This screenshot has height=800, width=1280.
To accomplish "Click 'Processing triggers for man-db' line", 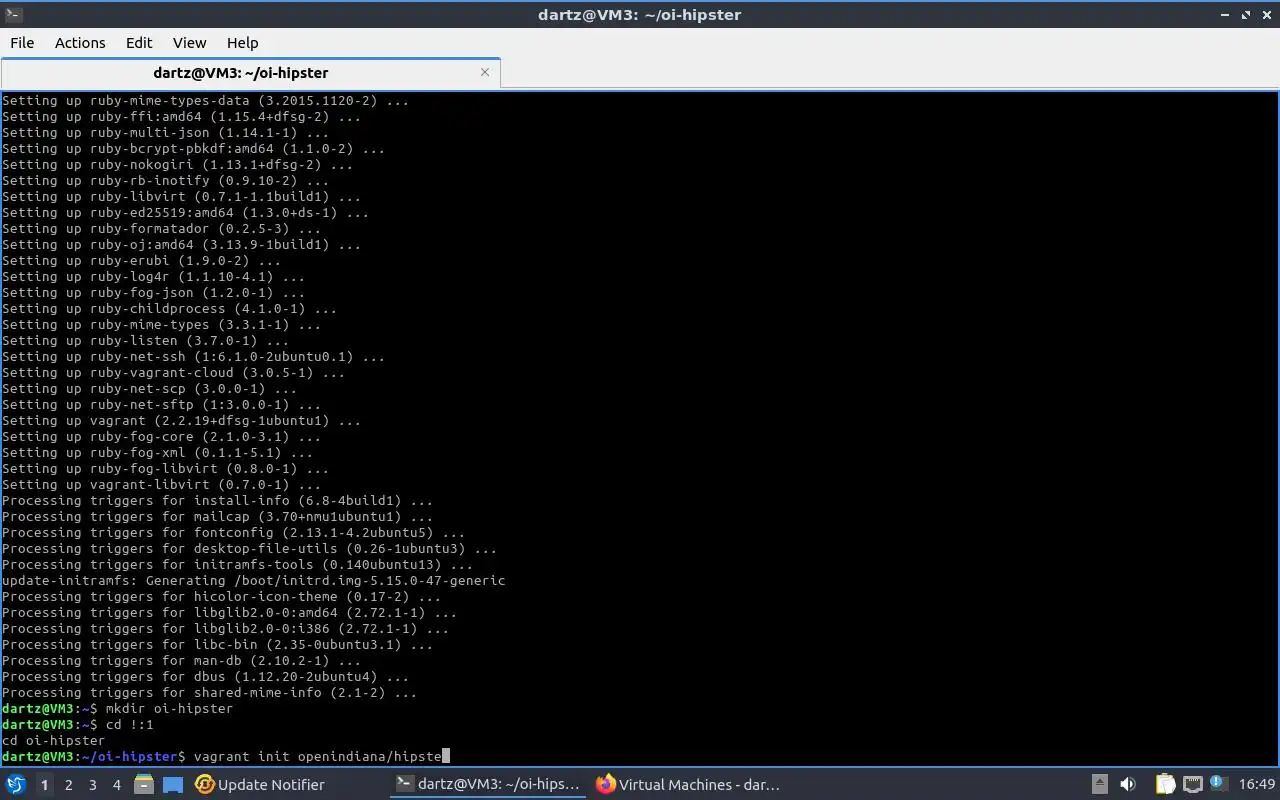I will coord(181,660).
